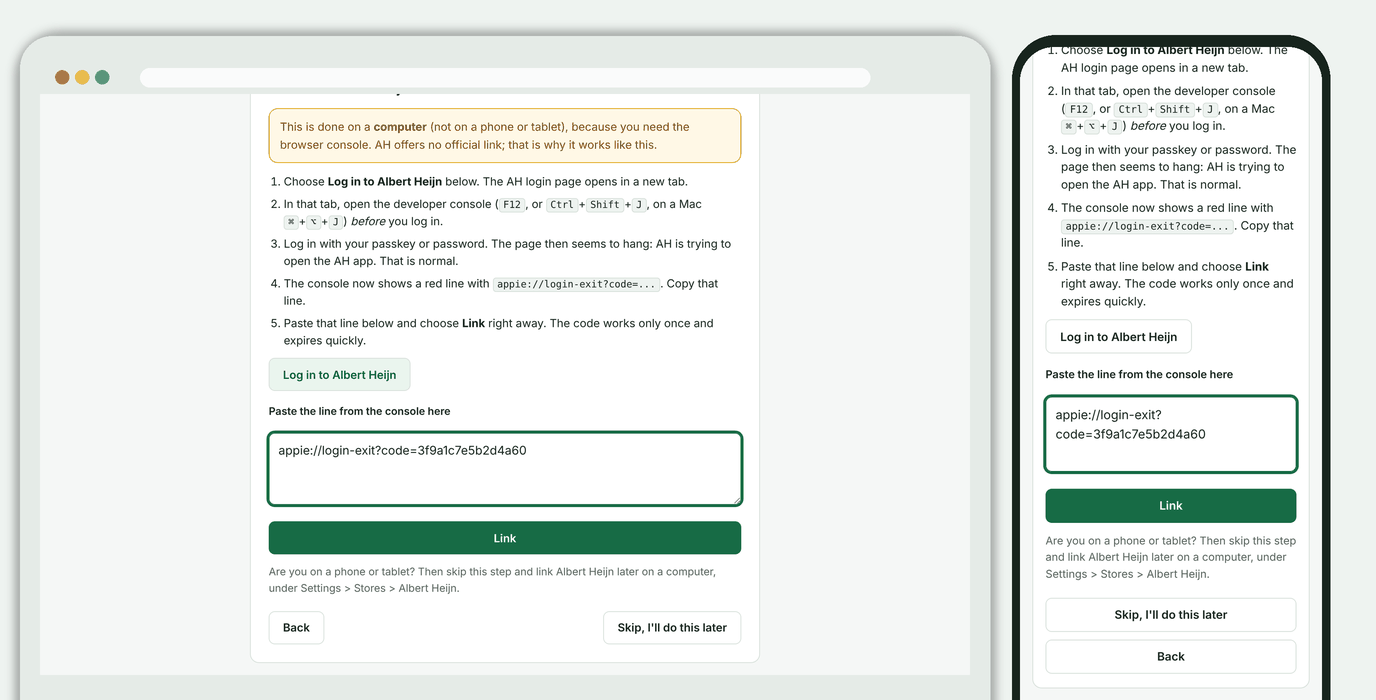1376x700 pixels.
Task: Click 'Paste the line from the console here' label in phone view
Action: (x=1139, y=374)
